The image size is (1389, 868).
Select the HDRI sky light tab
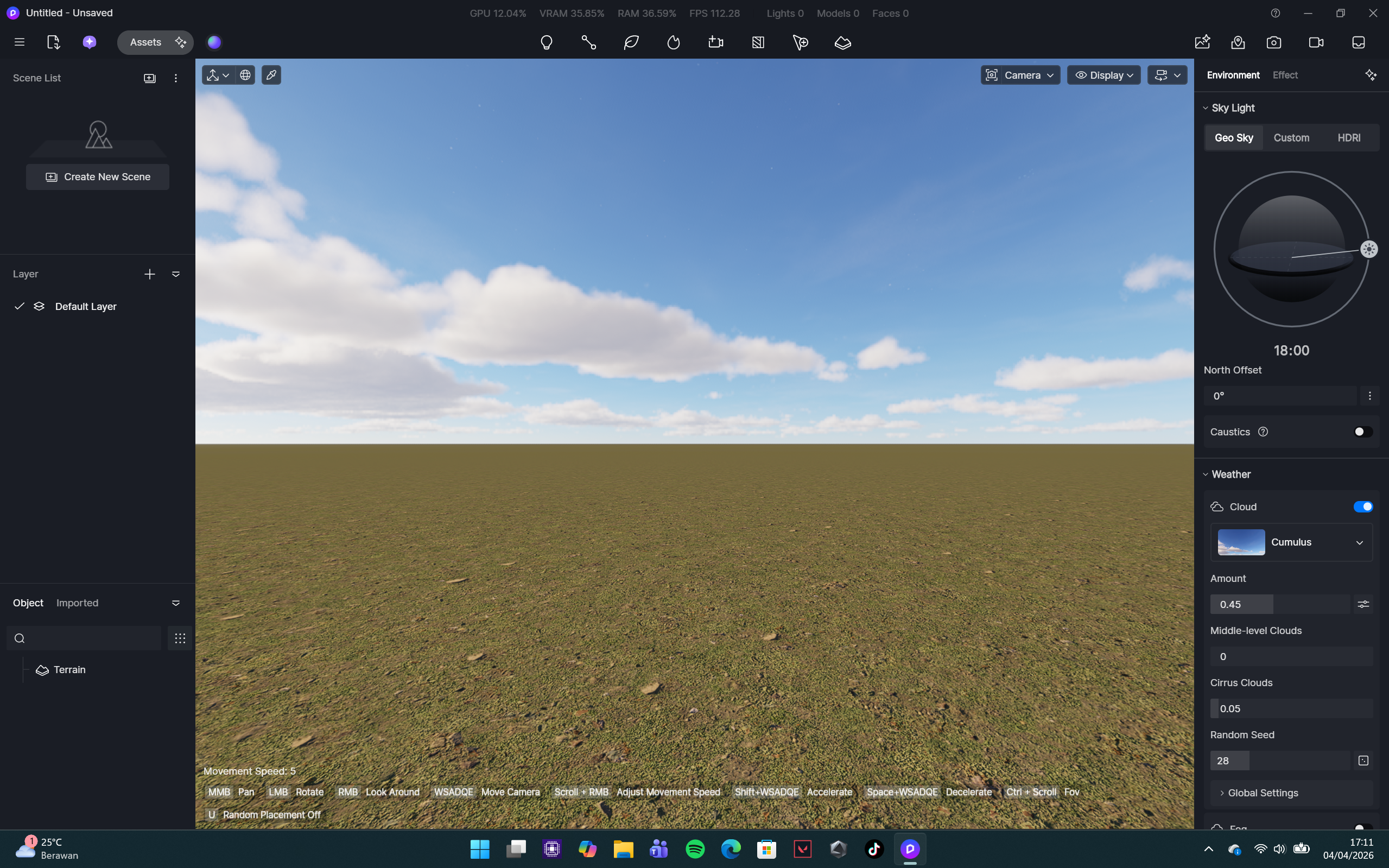1348,138
